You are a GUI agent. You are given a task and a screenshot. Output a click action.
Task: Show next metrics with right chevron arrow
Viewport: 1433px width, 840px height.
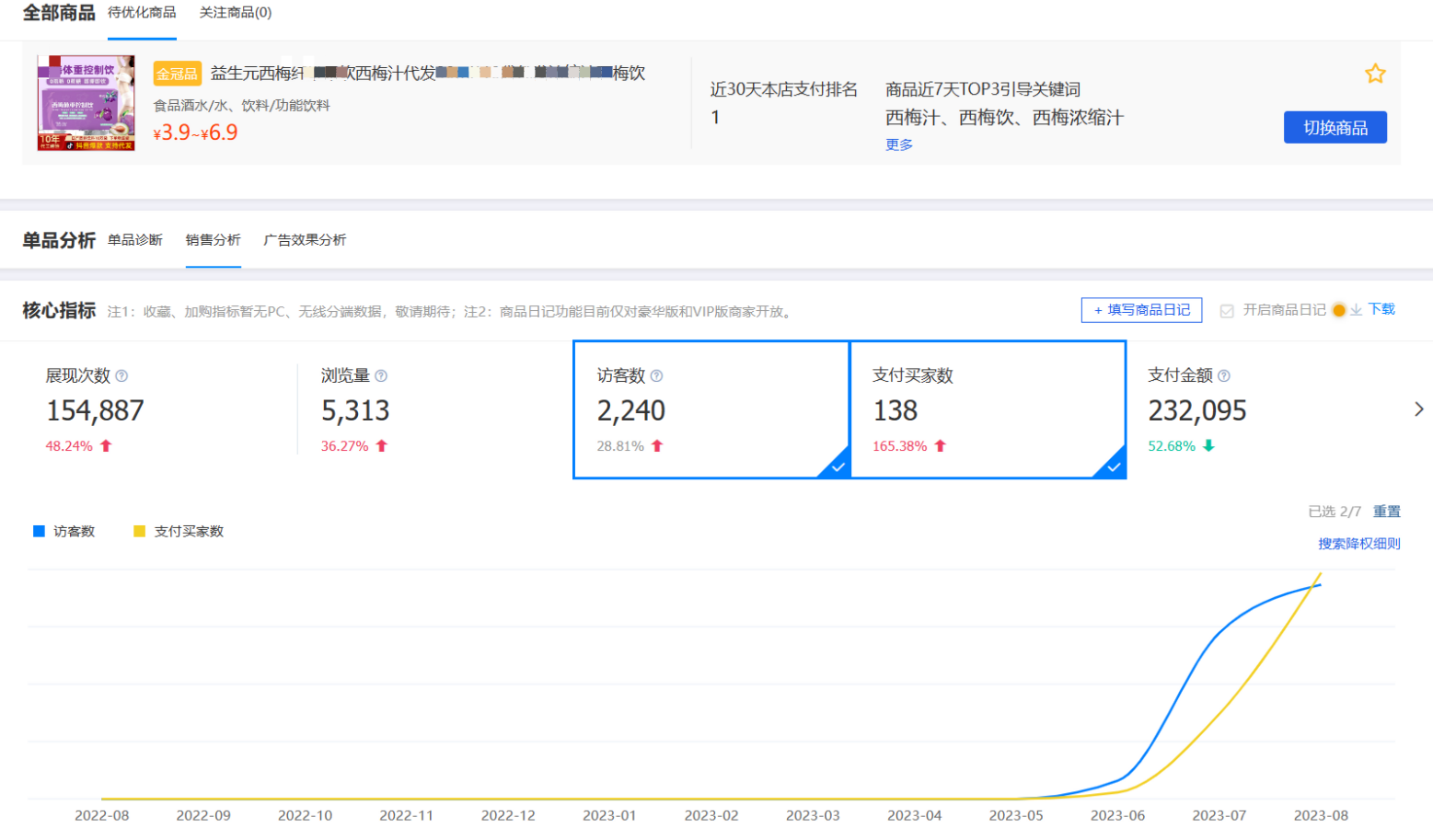point(1418,409)
